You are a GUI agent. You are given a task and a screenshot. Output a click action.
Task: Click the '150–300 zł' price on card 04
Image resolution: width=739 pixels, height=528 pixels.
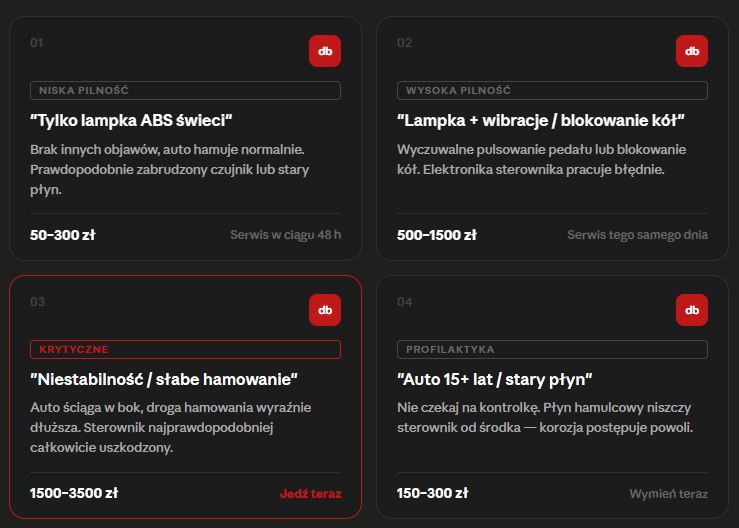(x=432, y=494)
